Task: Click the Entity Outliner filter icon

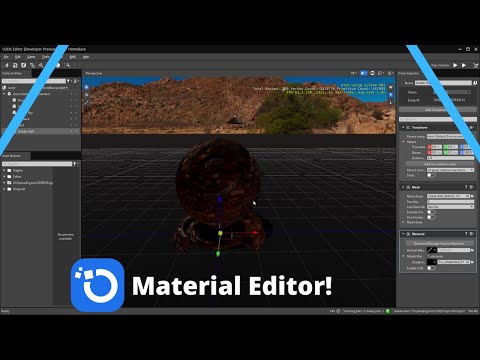Action: [x=68, y=81]
